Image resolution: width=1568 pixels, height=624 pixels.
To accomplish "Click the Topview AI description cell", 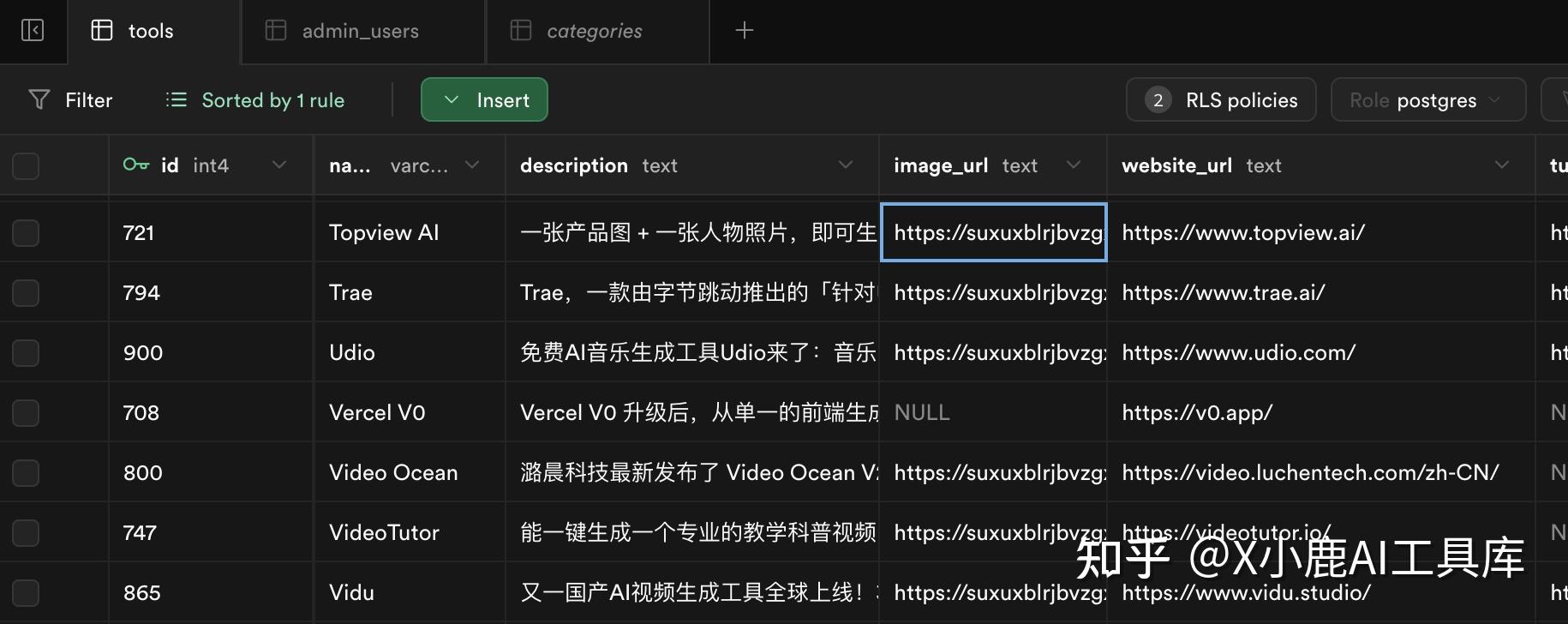I will [x=692, y=232].
